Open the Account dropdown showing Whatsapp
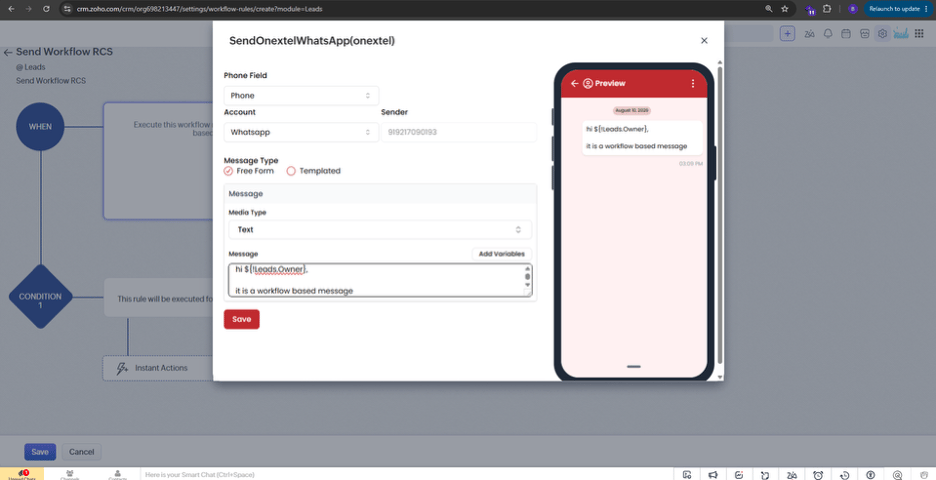This screenshot has height=480, width=936. 301,133
